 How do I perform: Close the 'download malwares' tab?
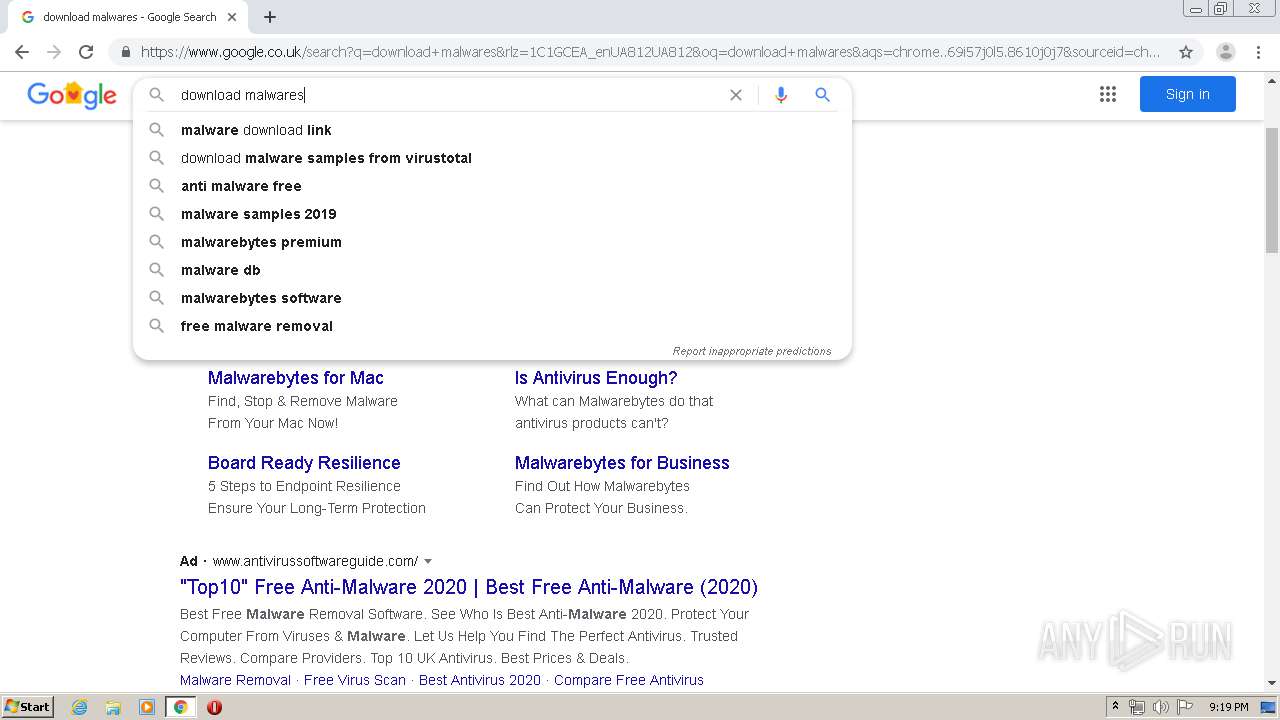pyautogui.click(x=232, y=17)
